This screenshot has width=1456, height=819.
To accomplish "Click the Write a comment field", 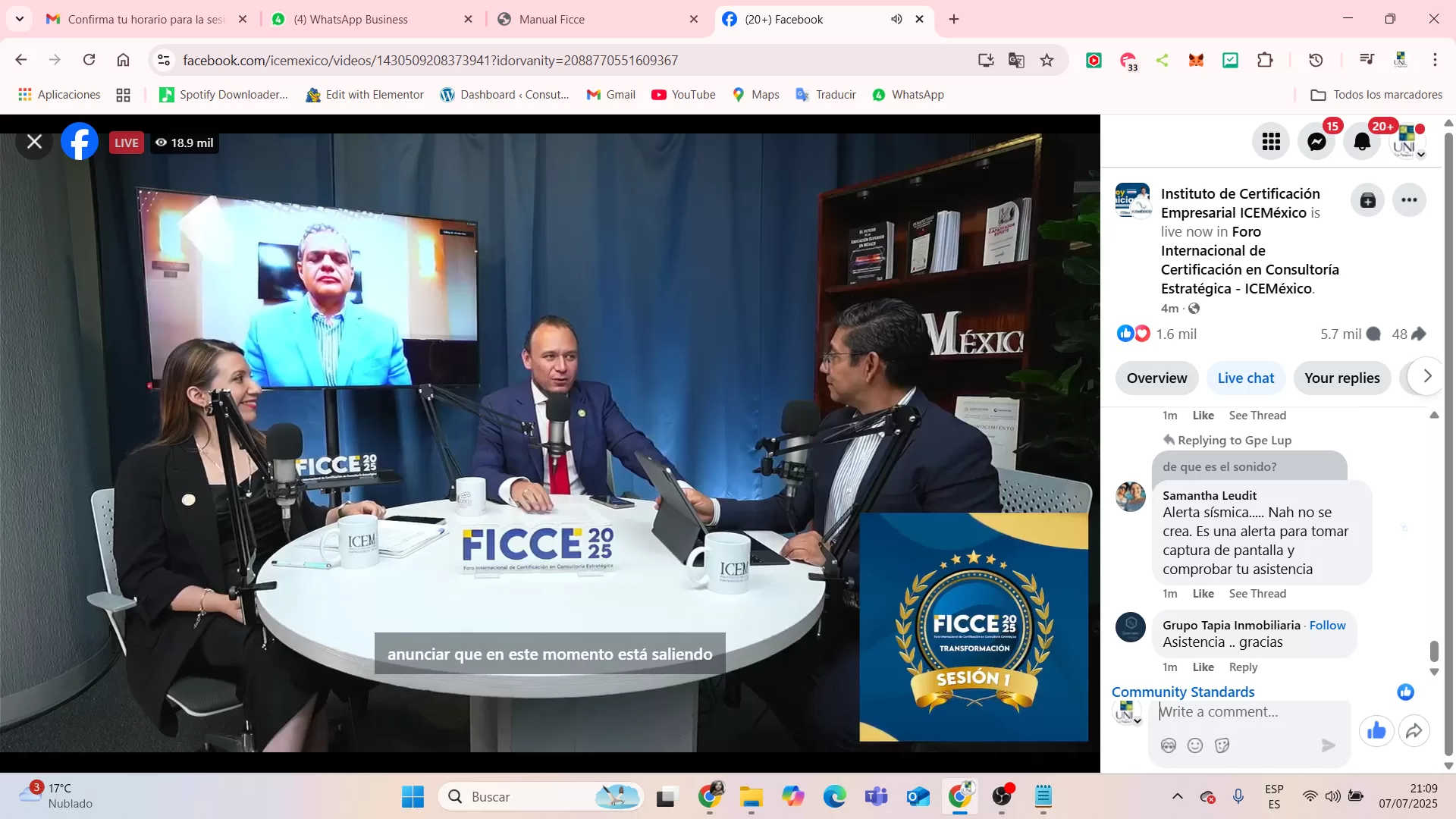I will coord(1244,711).
